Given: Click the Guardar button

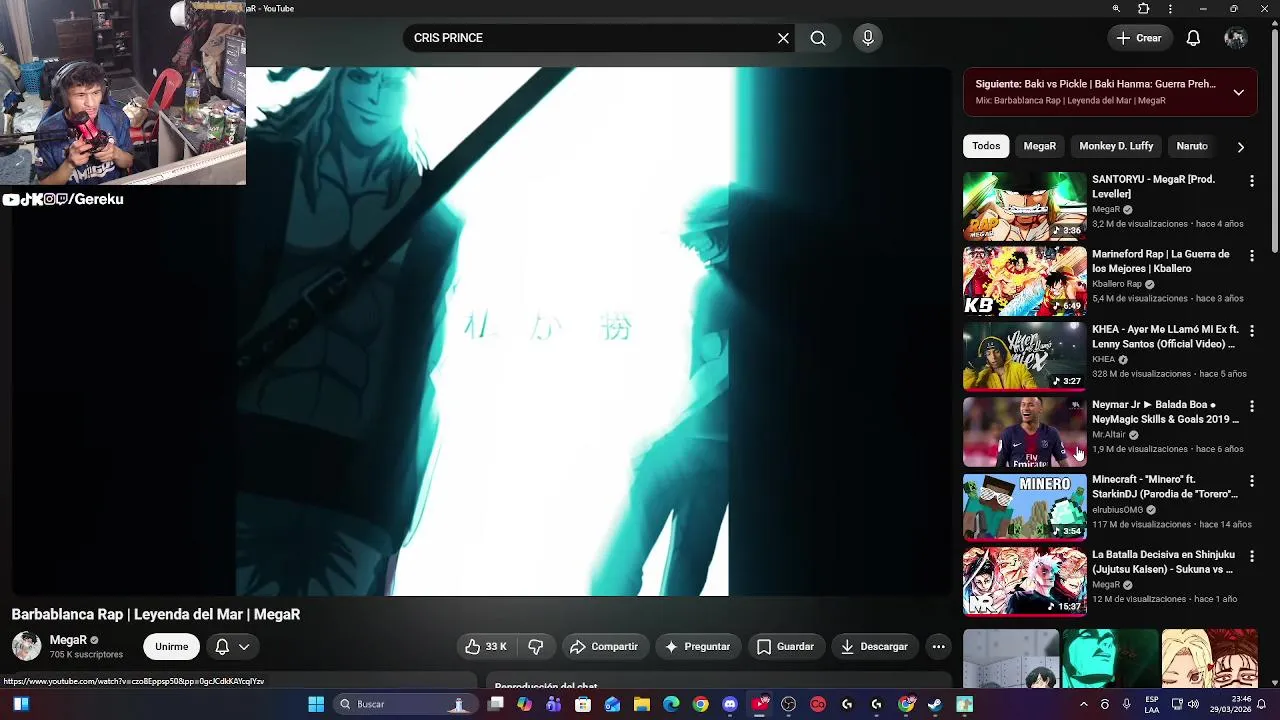Looking at the screenshot, I should [x=785, y=647].
